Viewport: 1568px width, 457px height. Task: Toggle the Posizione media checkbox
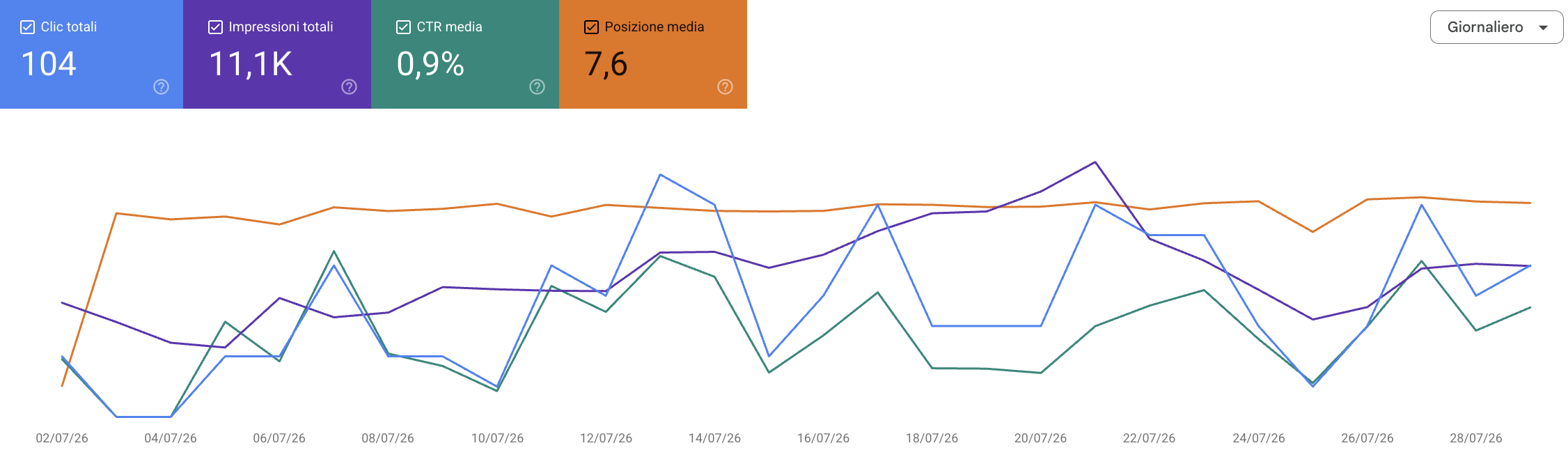tap(591, 27)
